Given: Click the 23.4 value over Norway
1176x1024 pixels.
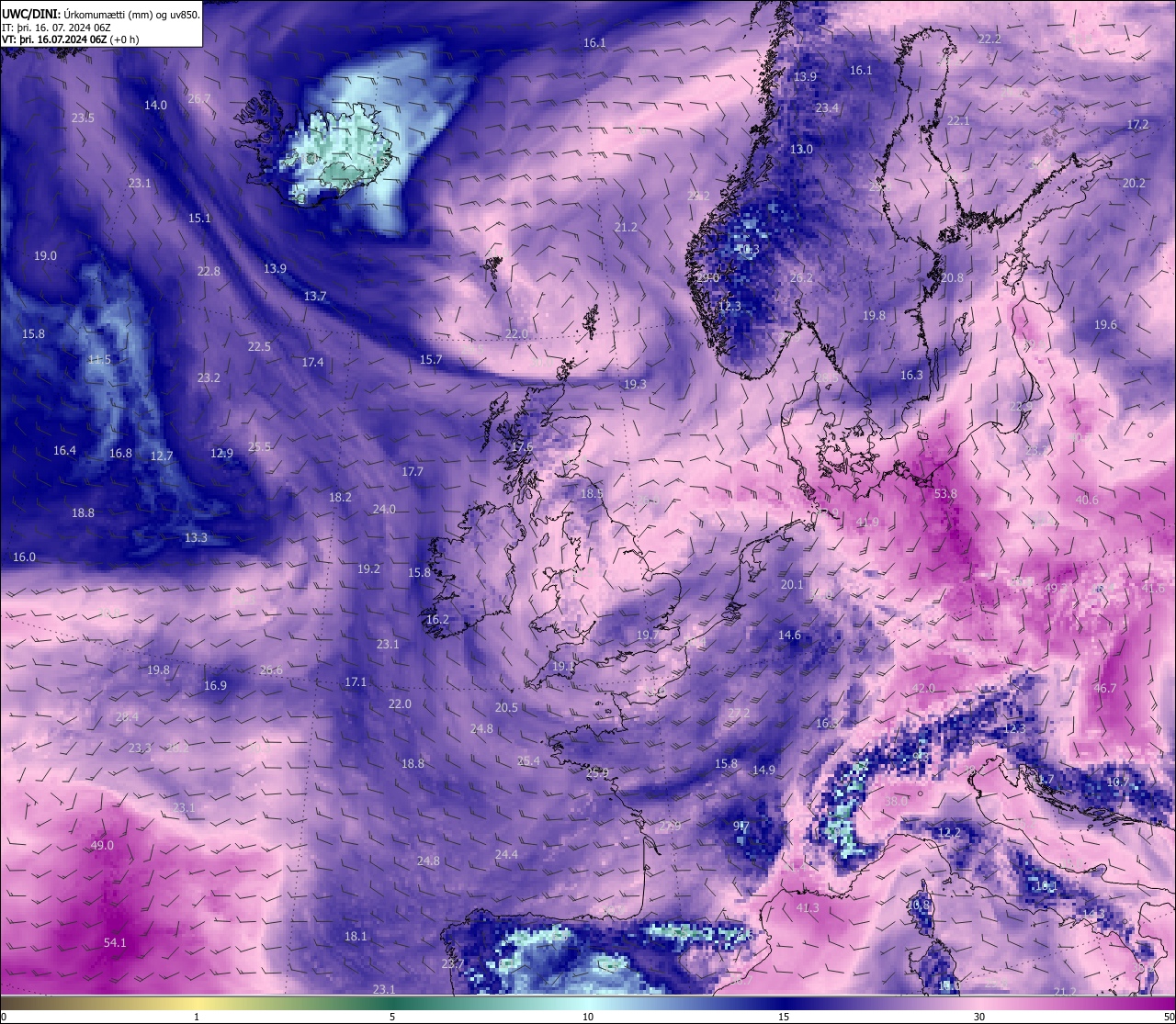Looking at the screenshot, I should 827,107.
